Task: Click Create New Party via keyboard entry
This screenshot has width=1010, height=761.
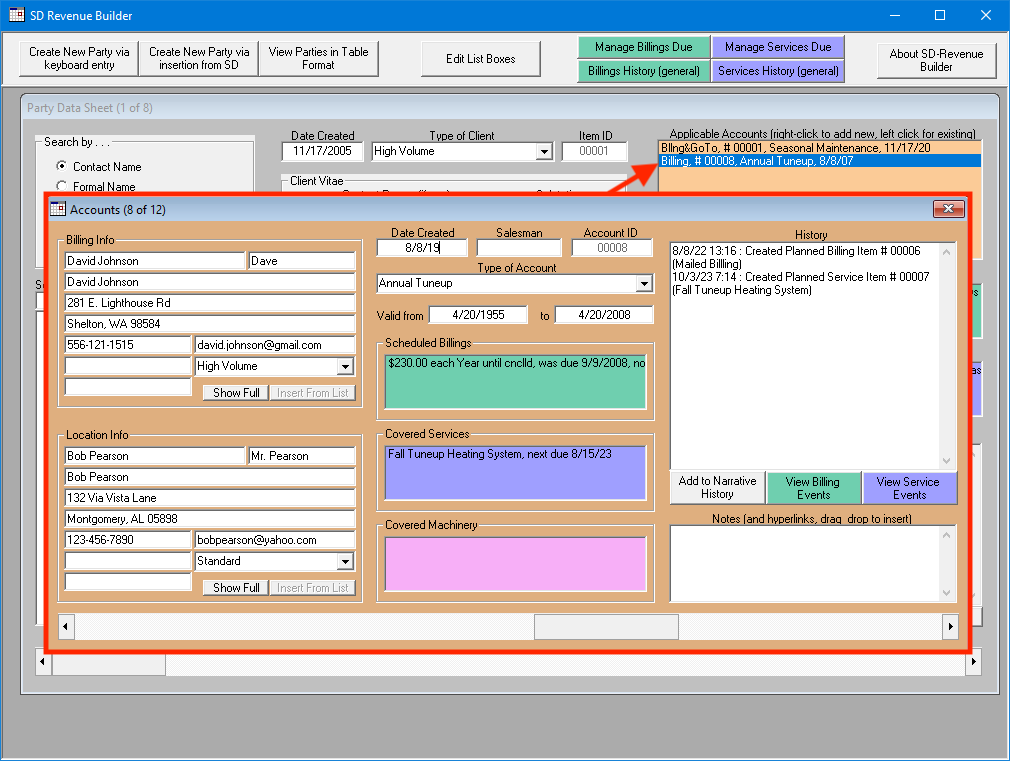Action: tap(77, 59)
